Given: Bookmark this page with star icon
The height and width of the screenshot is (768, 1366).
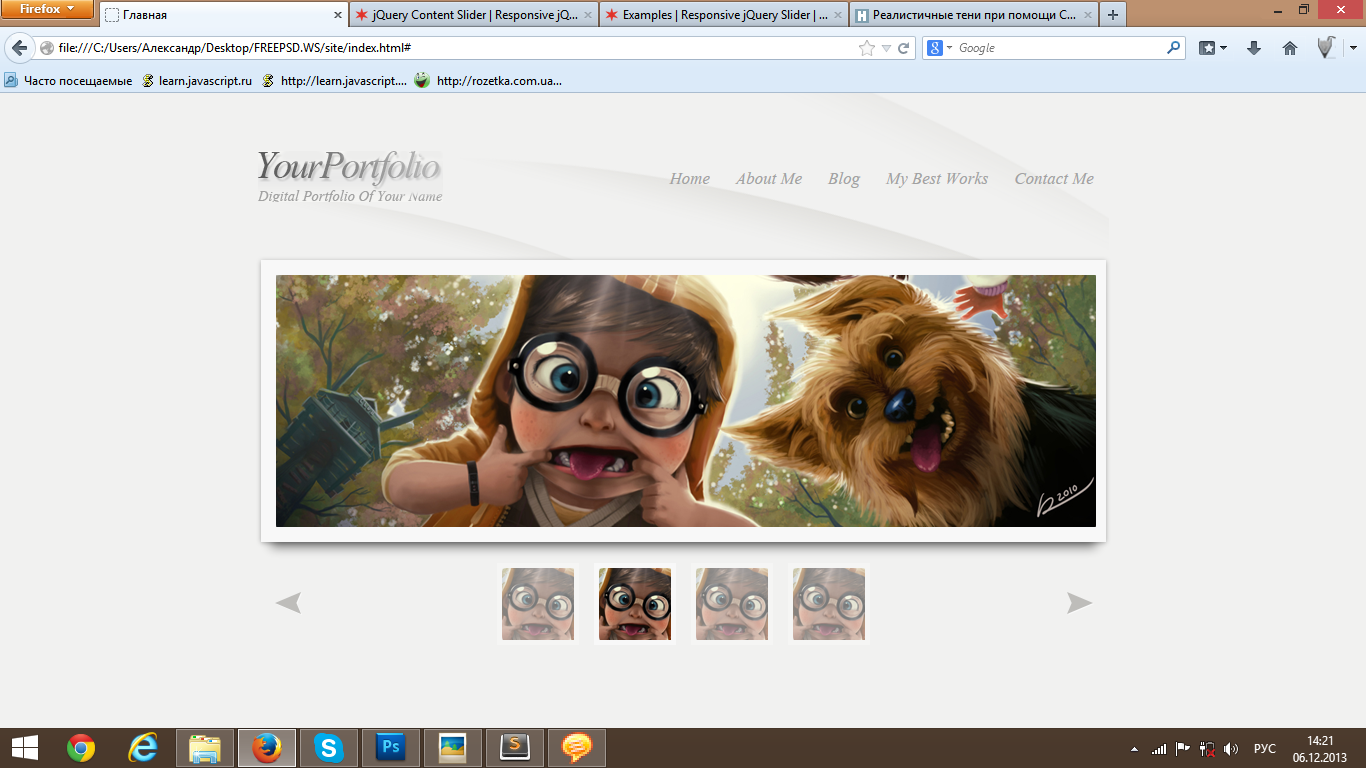Looking at the screenshot, I should point(867,48).
